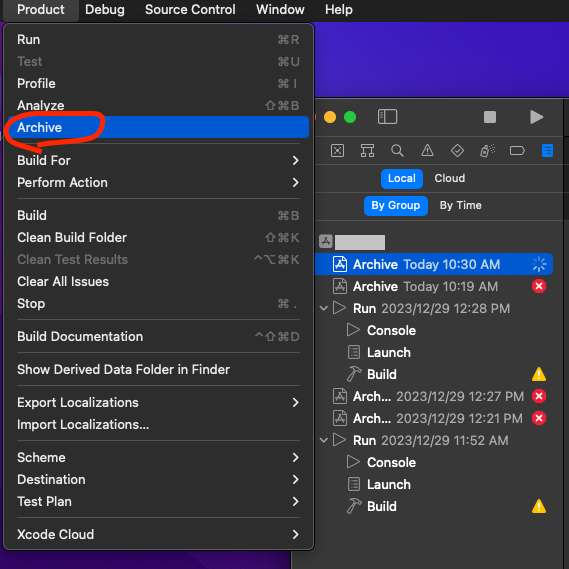
Task: Choose Import Localizations…
Action: [x=158, y=425]
